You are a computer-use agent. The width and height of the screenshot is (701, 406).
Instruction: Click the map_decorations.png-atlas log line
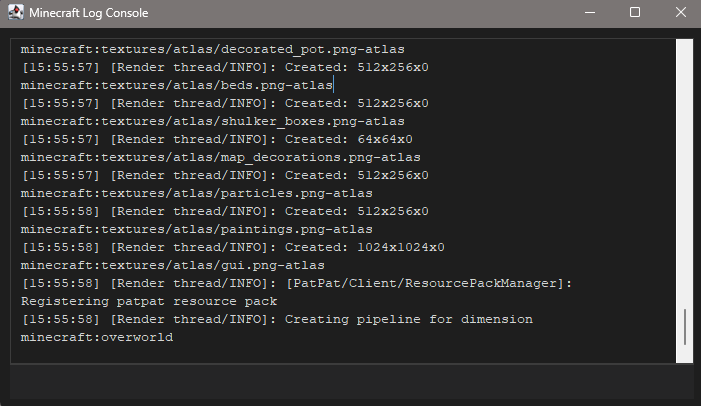click(220, 157)
